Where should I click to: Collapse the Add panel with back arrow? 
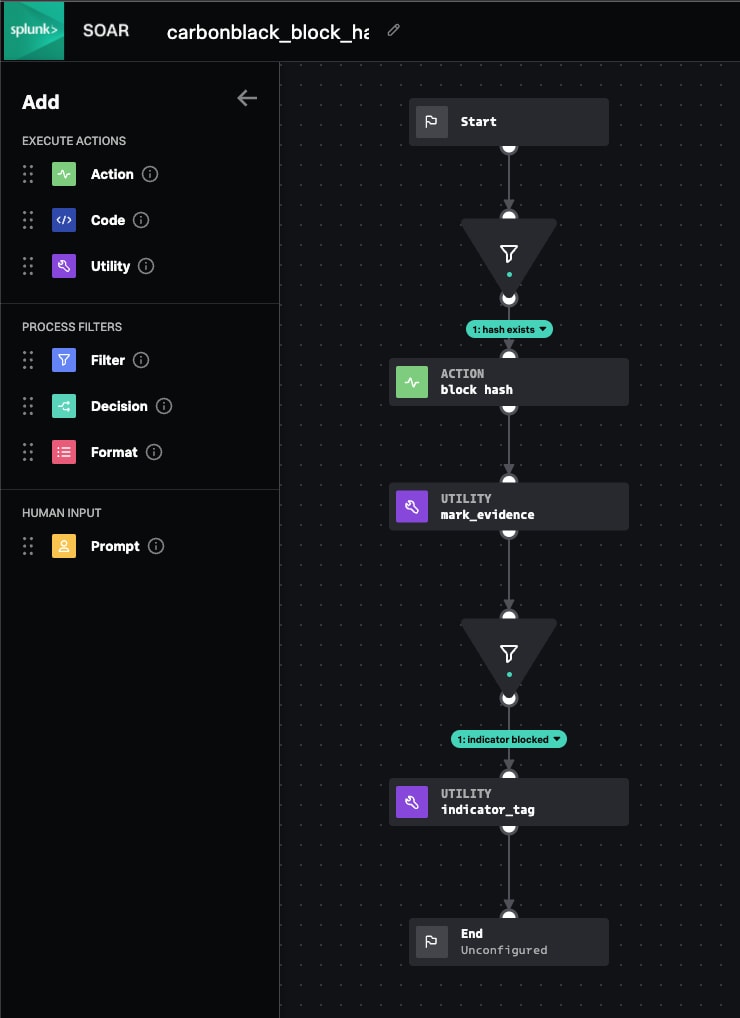247,98
